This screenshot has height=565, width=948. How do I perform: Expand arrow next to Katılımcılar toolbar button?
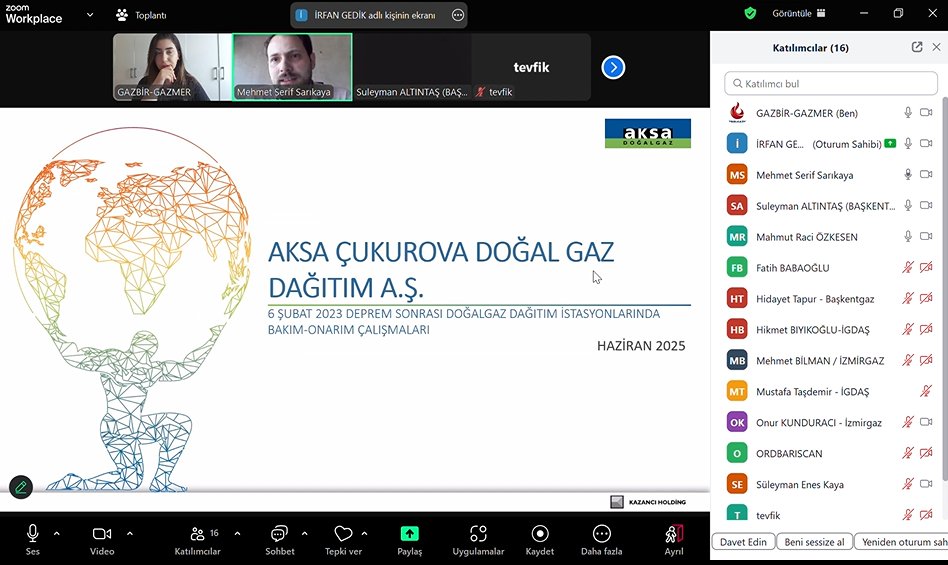pos(237,534)
